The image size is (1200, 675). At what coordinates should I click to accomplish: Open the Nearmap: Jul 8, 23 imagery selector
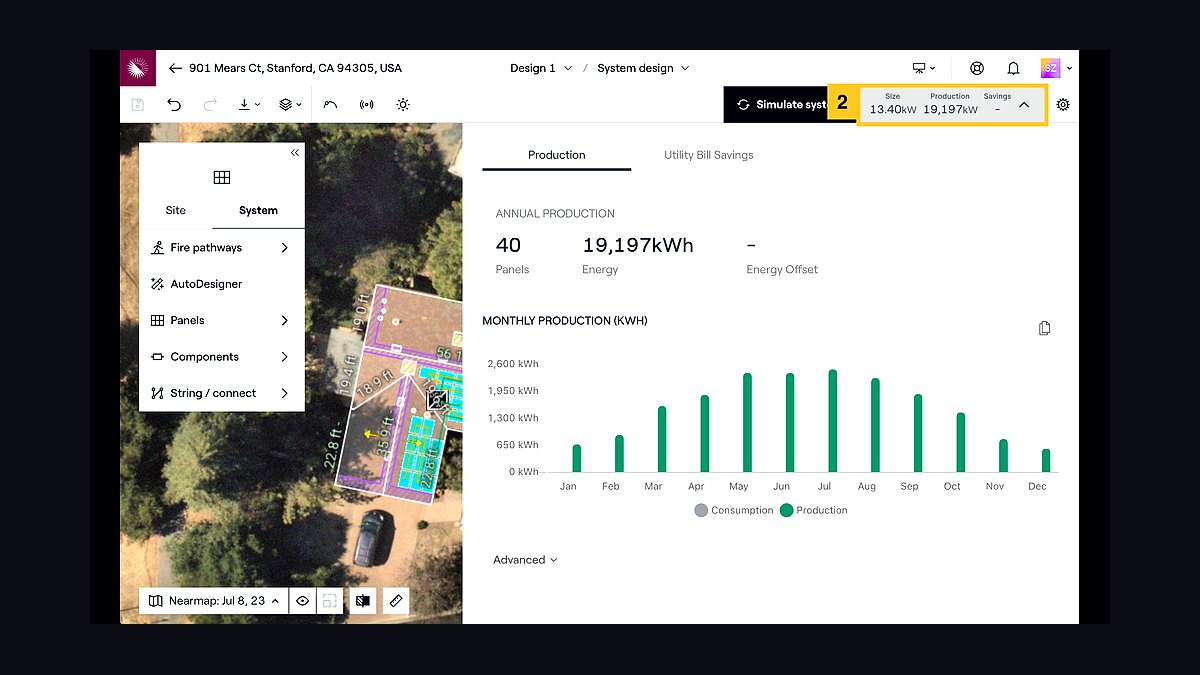214,601
